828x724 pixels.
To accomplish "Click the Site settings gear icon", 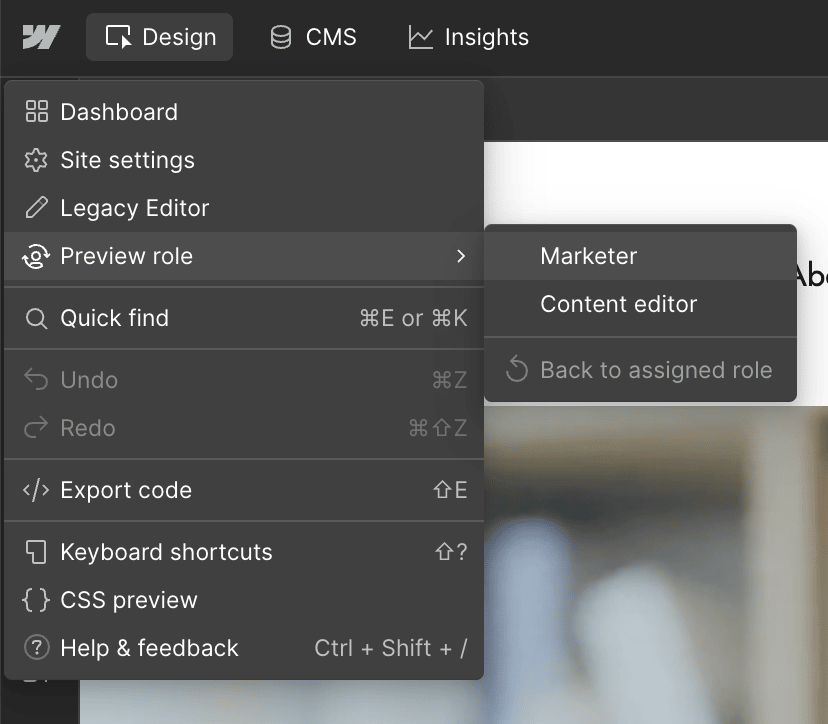I will 37,160.
